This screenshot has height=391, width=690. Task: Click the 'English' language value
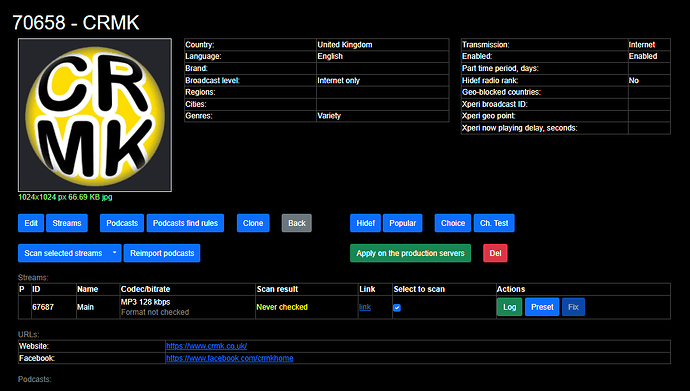point(330,56)
